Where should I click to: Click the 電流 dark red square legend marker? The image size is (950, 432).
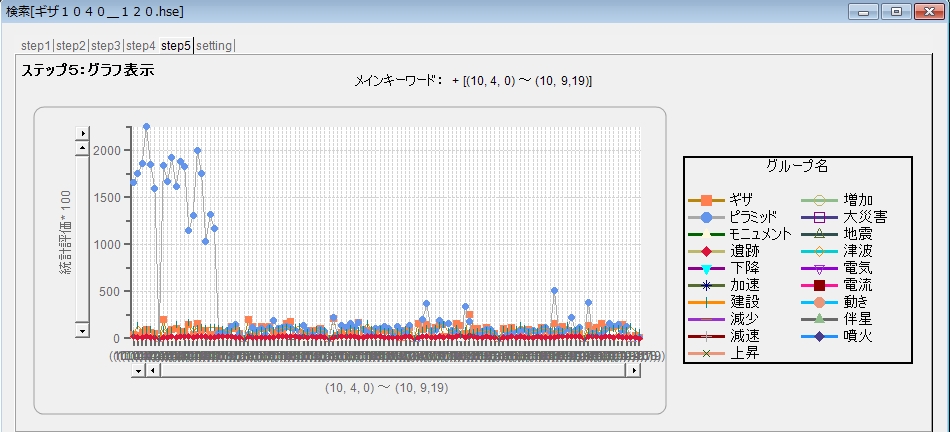tap(819, 285)
